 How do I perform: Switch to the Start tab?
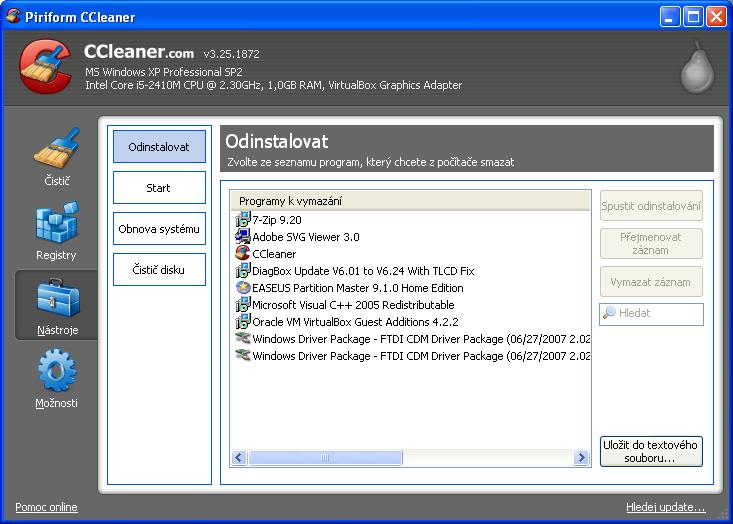coord(159,188)
